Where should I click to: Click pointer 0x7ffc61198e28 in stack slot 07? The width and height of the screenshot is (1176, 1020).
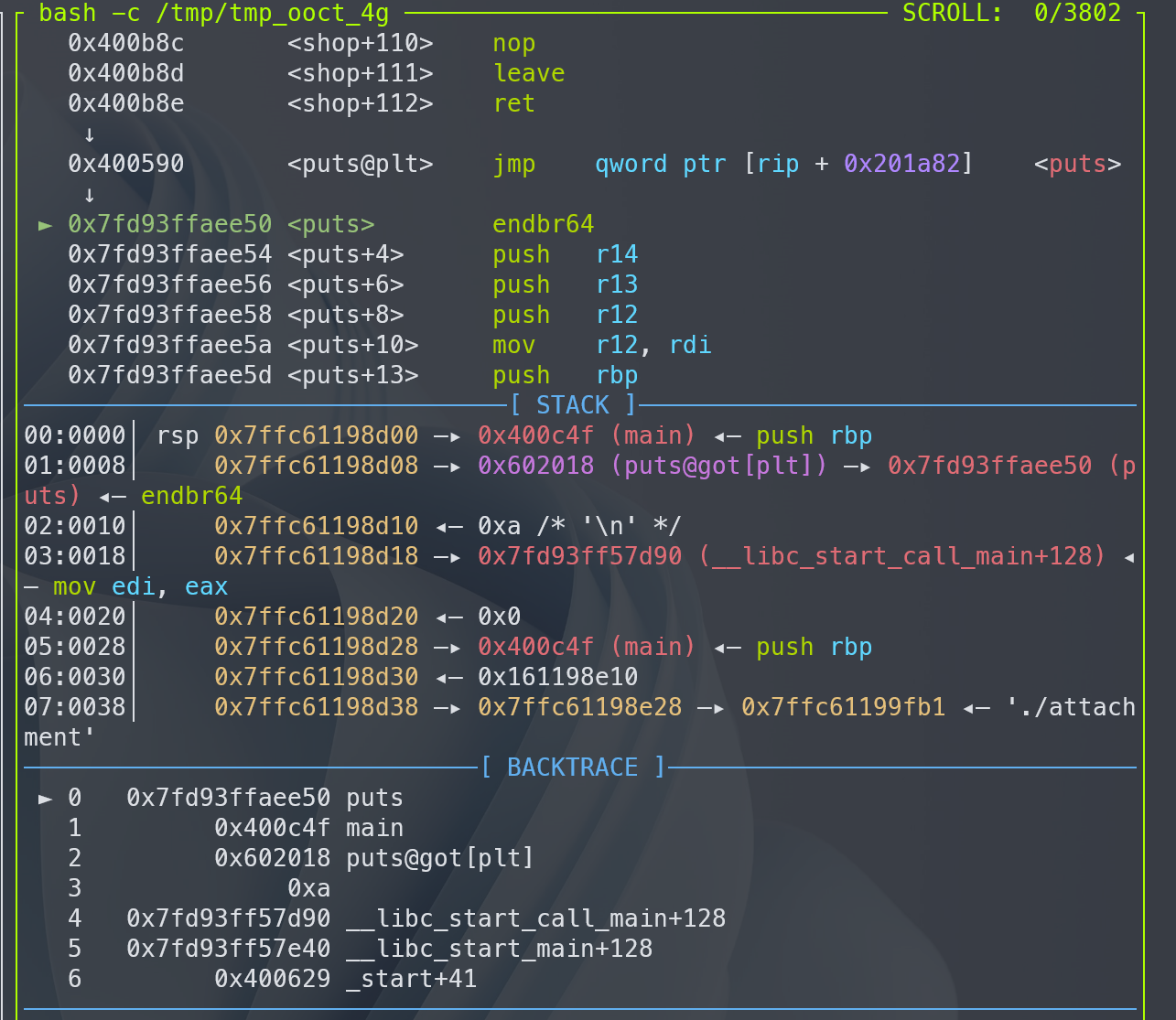point(580,707)
